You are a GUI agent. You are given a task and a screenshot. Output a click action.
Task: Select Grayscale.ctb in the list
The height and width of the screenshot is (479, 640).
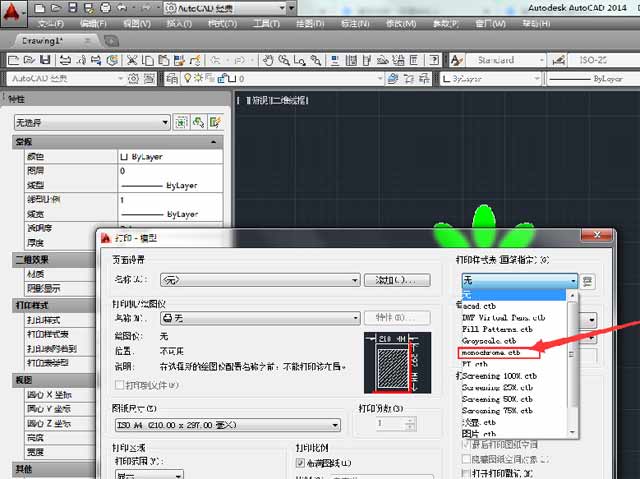[489, 341]
